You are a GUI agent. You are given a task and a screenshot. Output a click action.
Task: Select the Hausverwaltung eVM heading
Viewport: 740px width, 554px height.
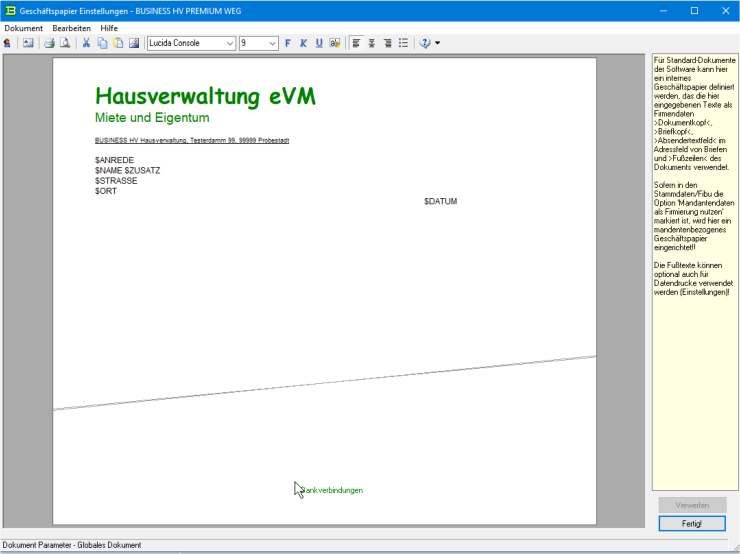pyautogui.click(x=205, y=96)
